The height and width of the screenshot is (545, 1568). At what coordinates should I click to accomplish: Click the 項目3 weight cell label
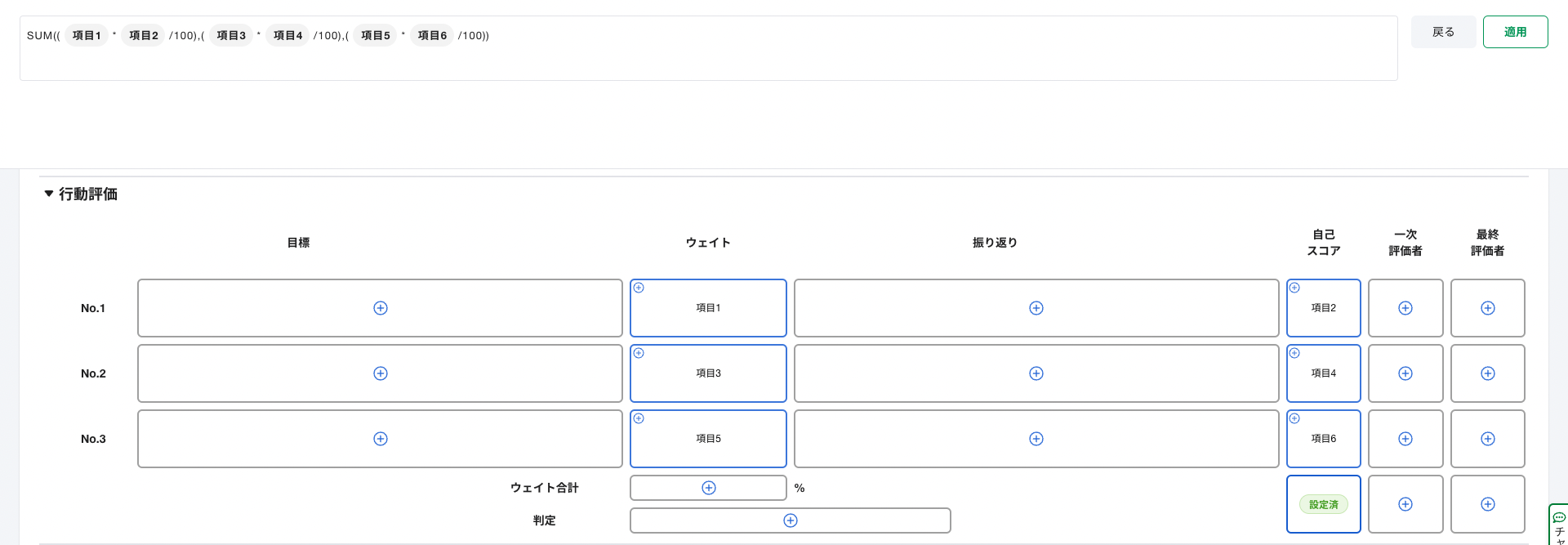point(708,373)
